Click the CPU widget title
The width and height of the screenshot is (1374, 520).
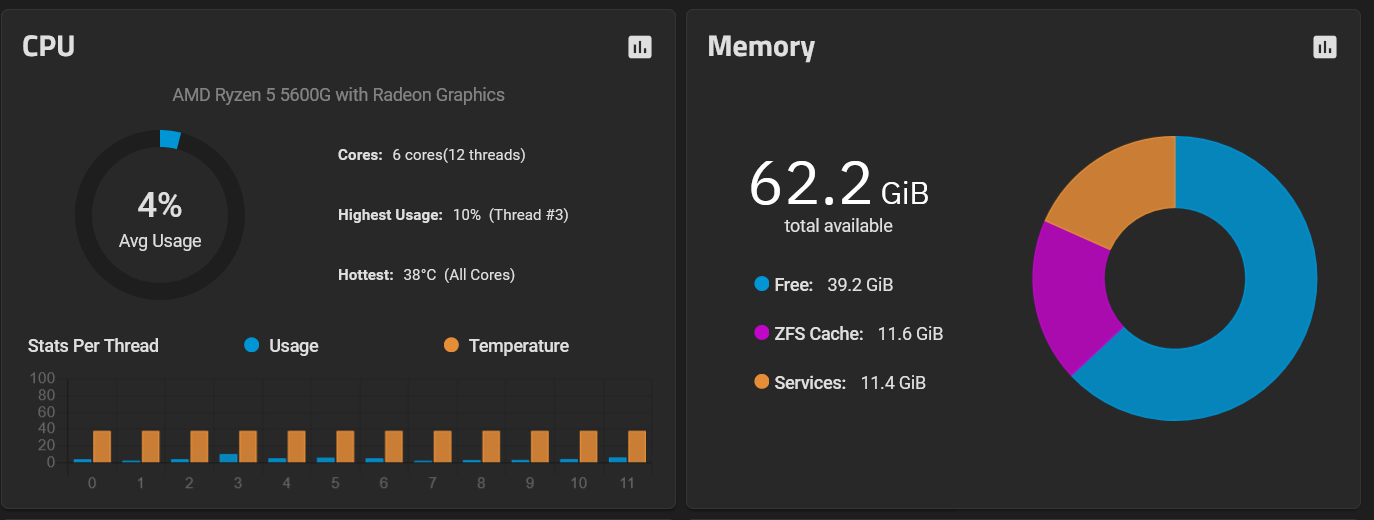click(x=49, y=46)
